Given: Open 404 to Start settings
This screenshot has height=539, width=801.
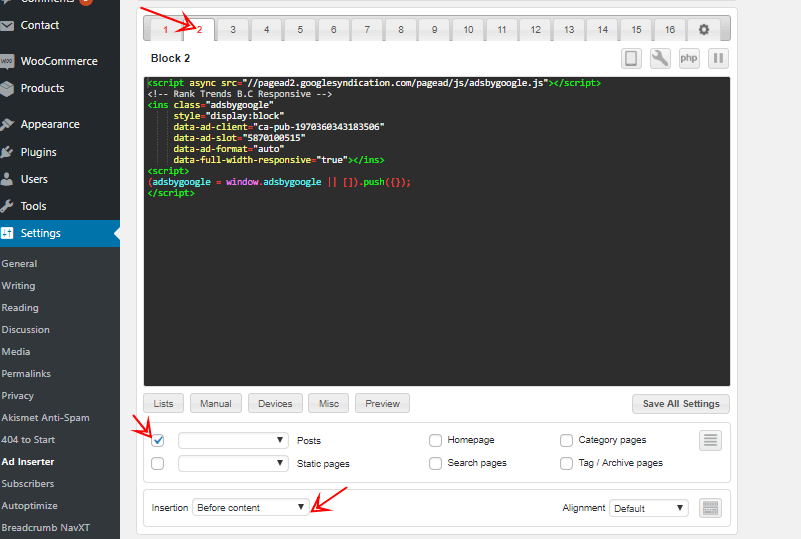Looking at the screenshot, I should (x=28, y=439).
